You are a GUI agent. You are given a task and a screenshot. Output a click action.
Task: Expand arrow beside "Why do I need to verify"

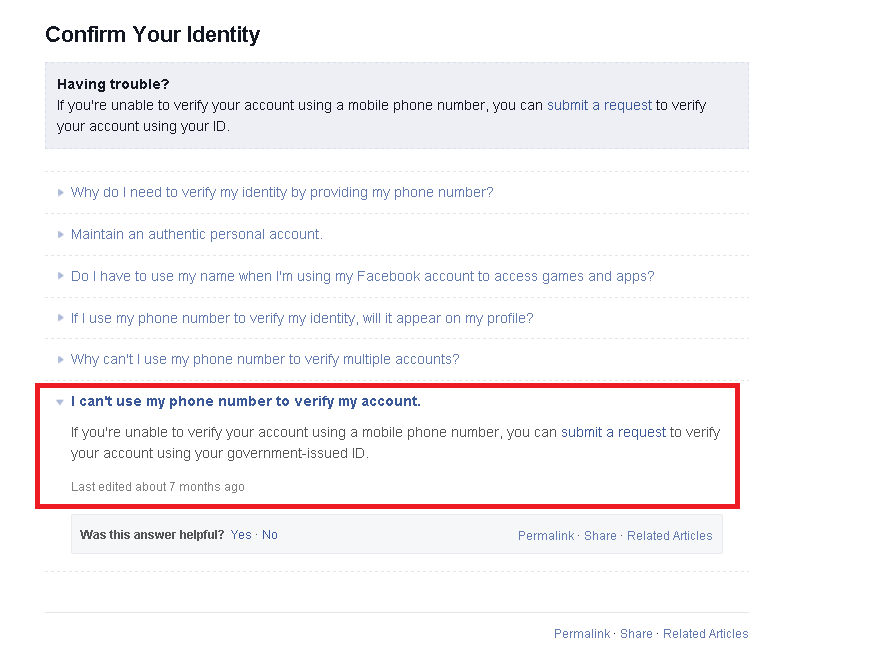(61, 193)
